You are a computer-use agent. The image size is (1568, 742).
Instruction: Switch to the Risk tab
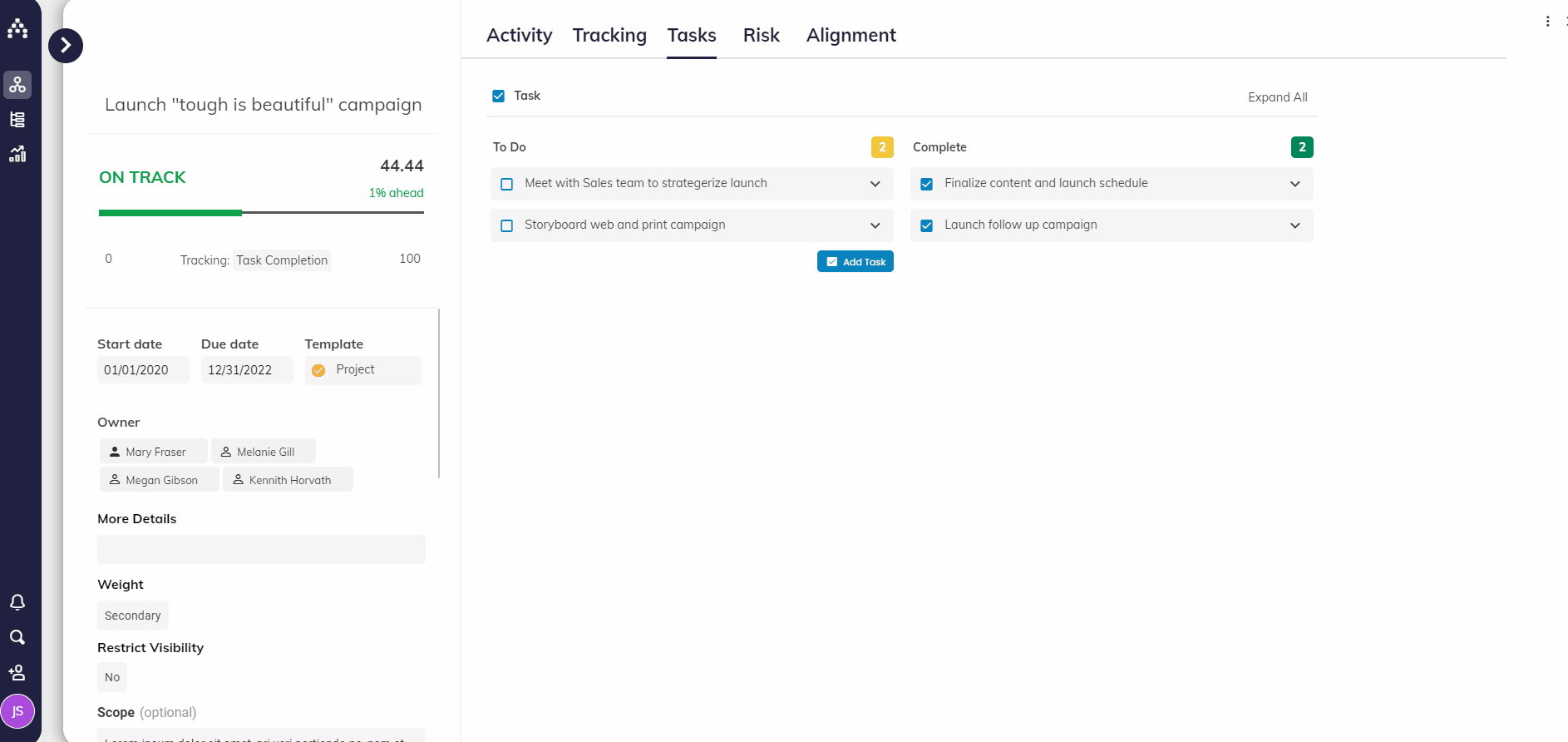pos(761,35)
